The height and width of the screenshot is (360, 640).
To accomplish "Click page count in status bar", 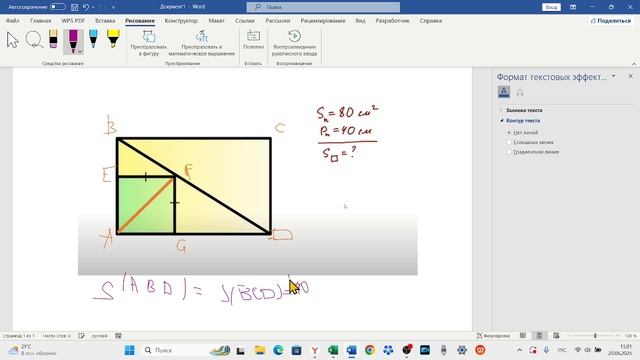I will click(x=18, y=336).
